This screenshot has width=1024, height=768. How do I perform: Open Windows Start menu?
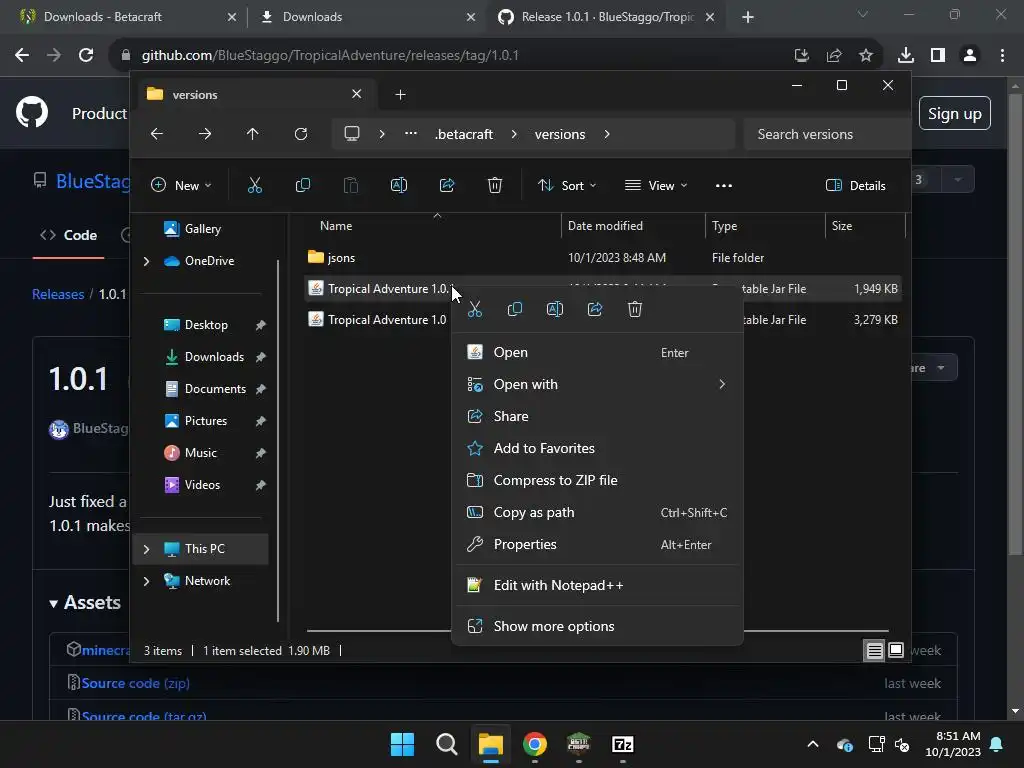[402, 744]
